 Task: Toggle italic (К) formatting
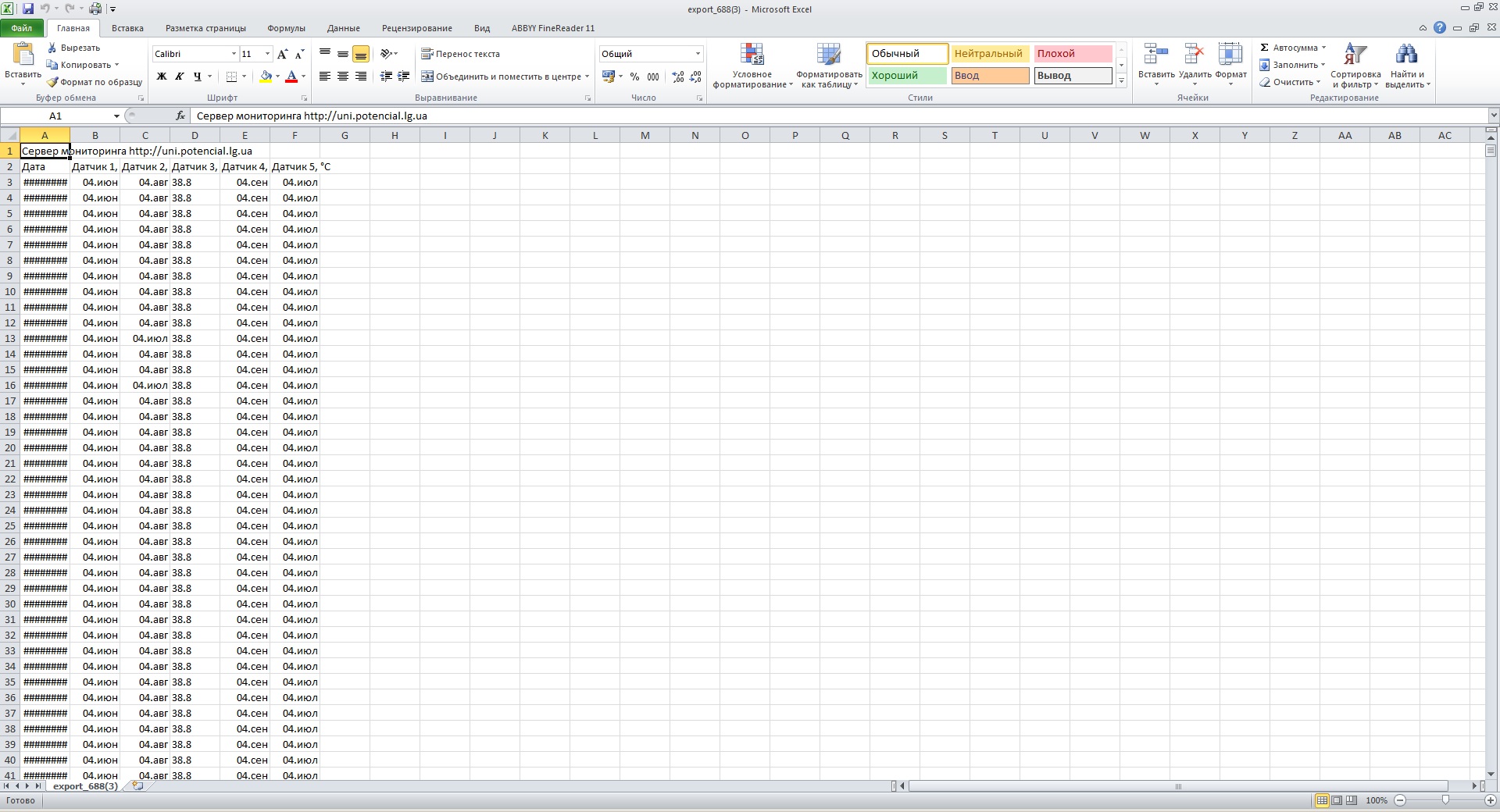(x=180, y=77)
